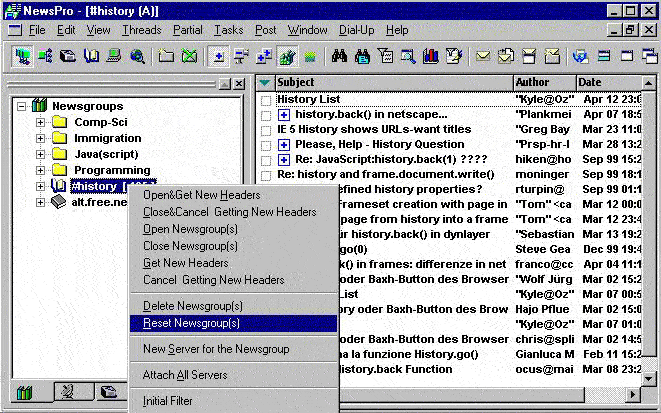Expand the 'history.back() in netscape...' thread

(284, 115)
